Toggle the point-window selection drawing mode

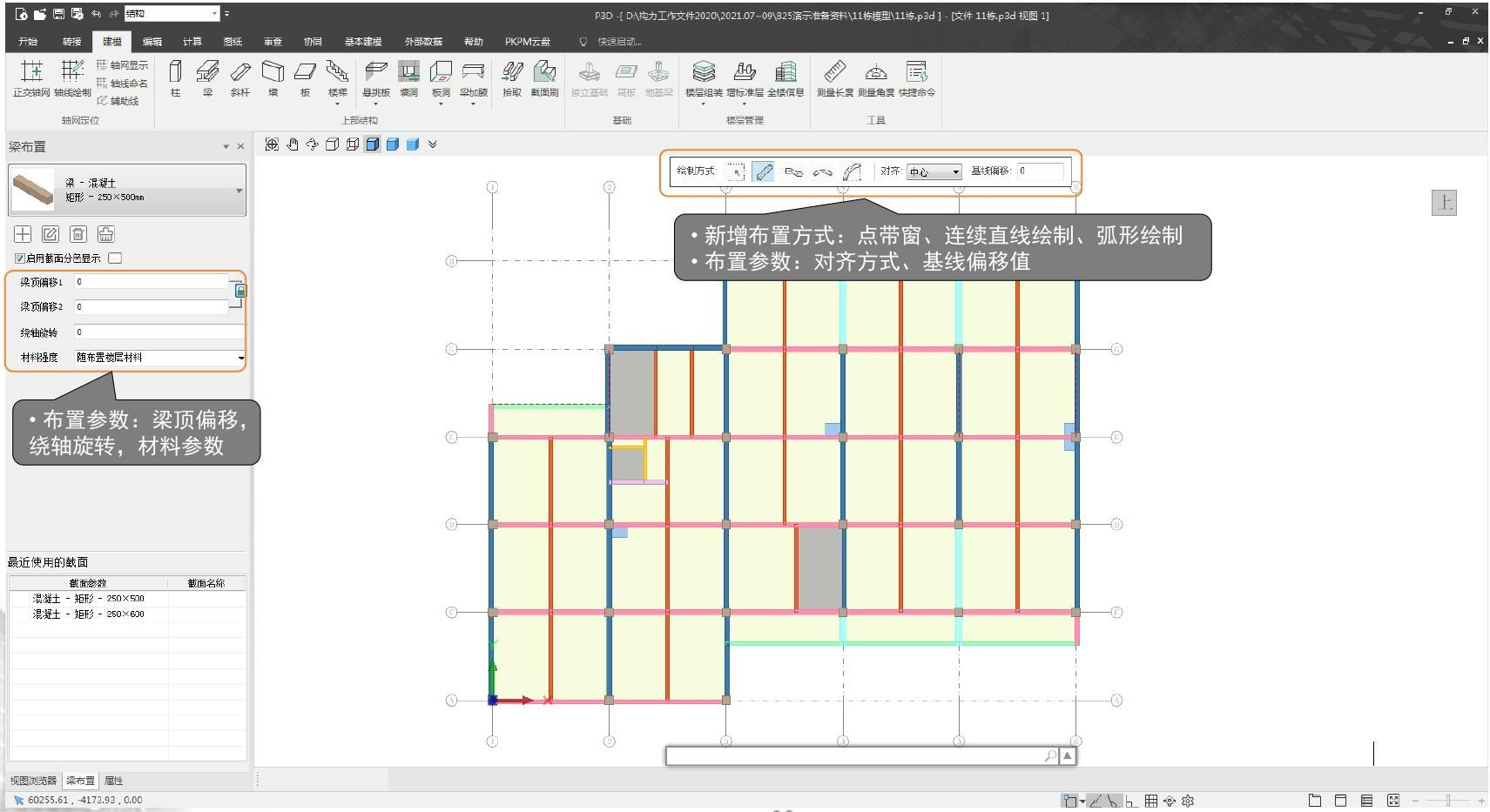tap(736, 172)
